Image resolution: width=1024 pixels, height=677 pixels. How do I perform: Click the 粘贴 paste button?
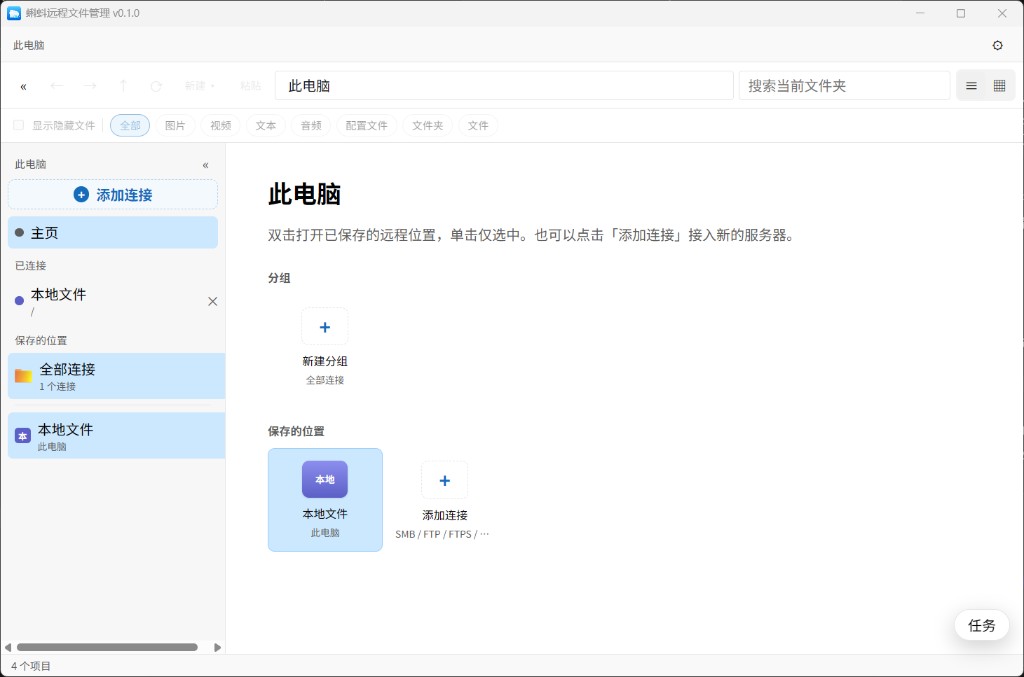tap(250, 86)
